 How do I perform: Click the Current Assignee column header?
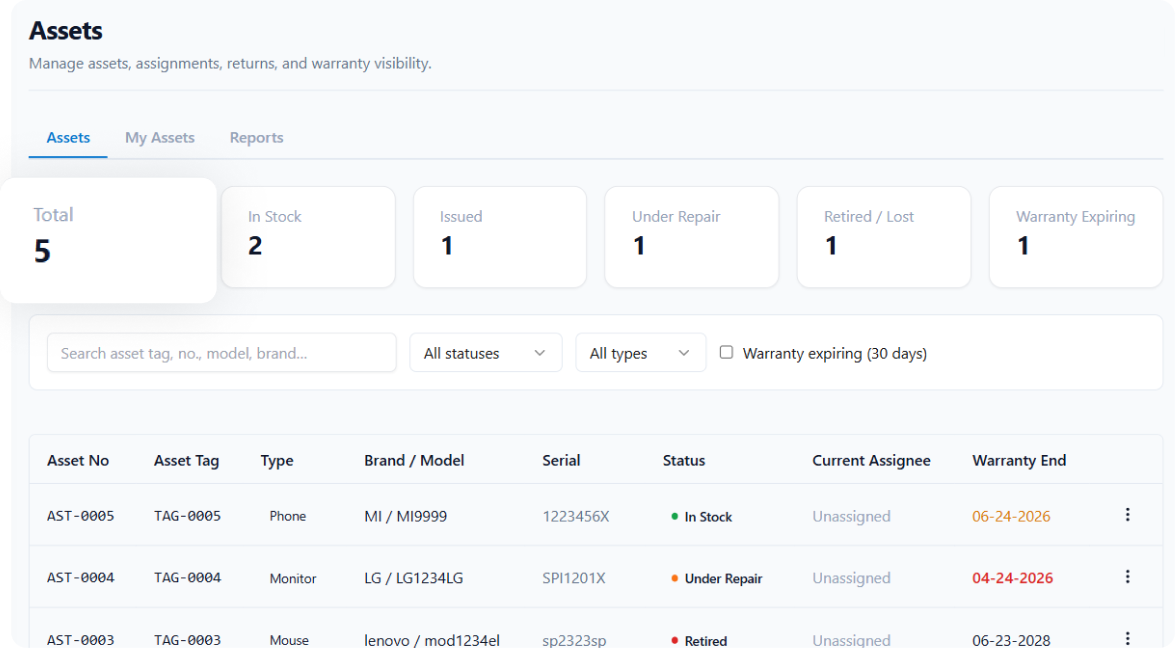pos(872,461)
